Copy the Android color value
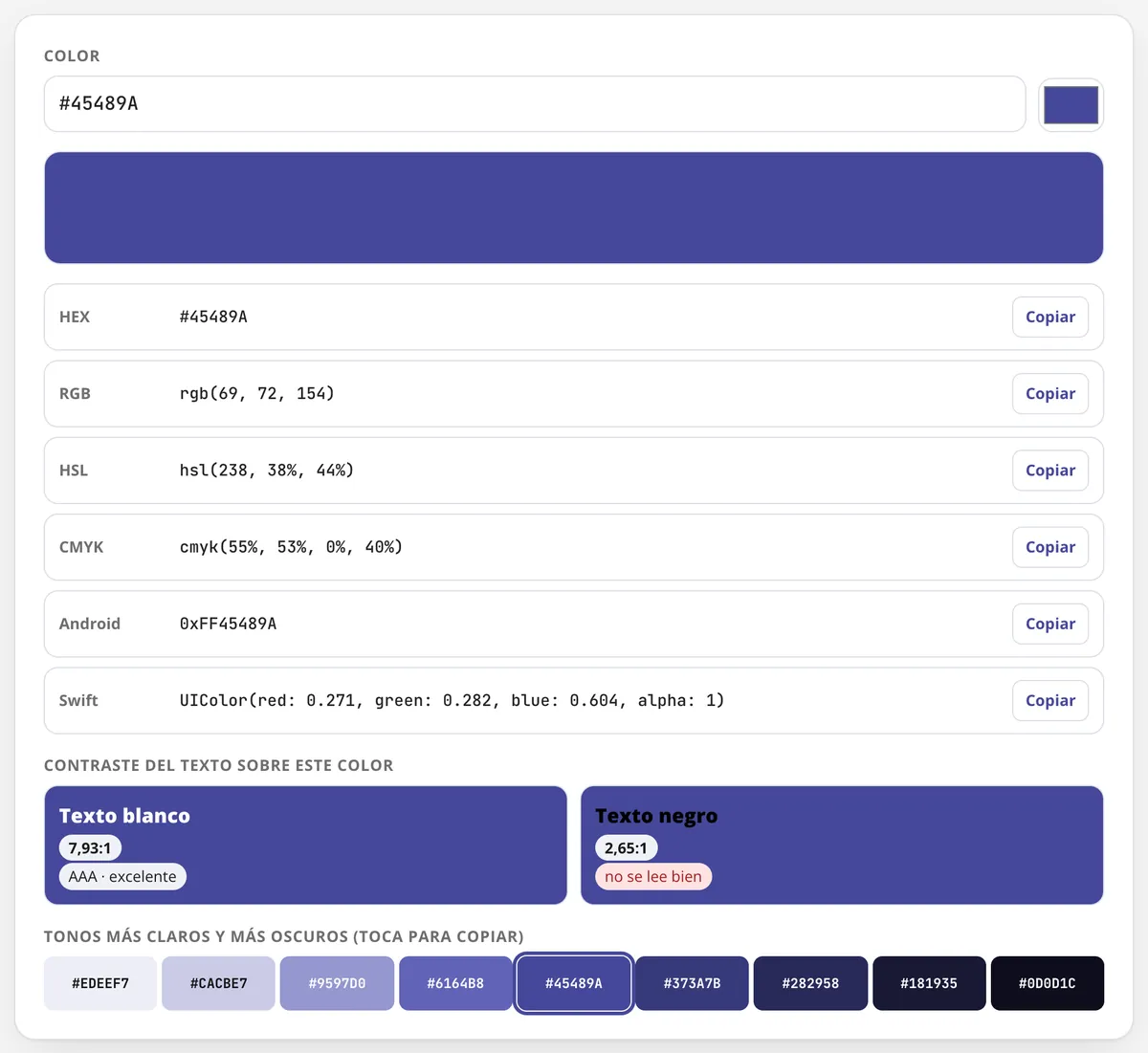The width and height of the screenshot is (1148, 1053). point(1050,624)
